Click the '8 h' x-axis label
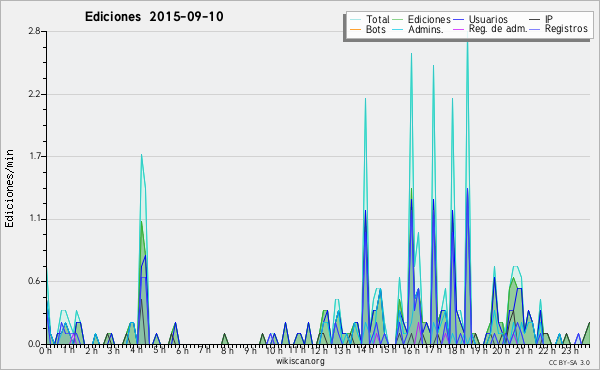 227,351
